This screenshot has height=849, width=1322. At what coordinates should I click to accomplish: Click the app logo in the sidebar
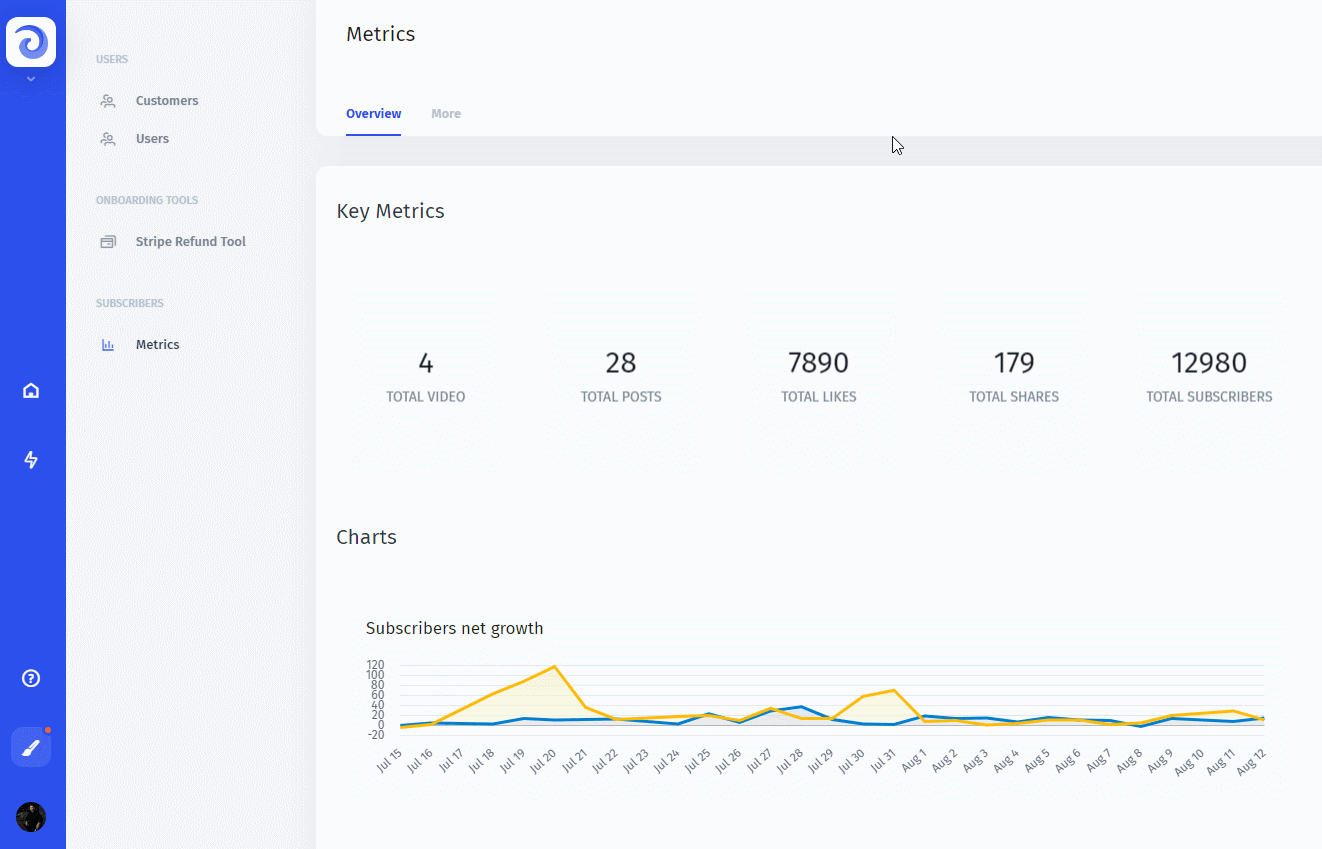click(31, 42)
